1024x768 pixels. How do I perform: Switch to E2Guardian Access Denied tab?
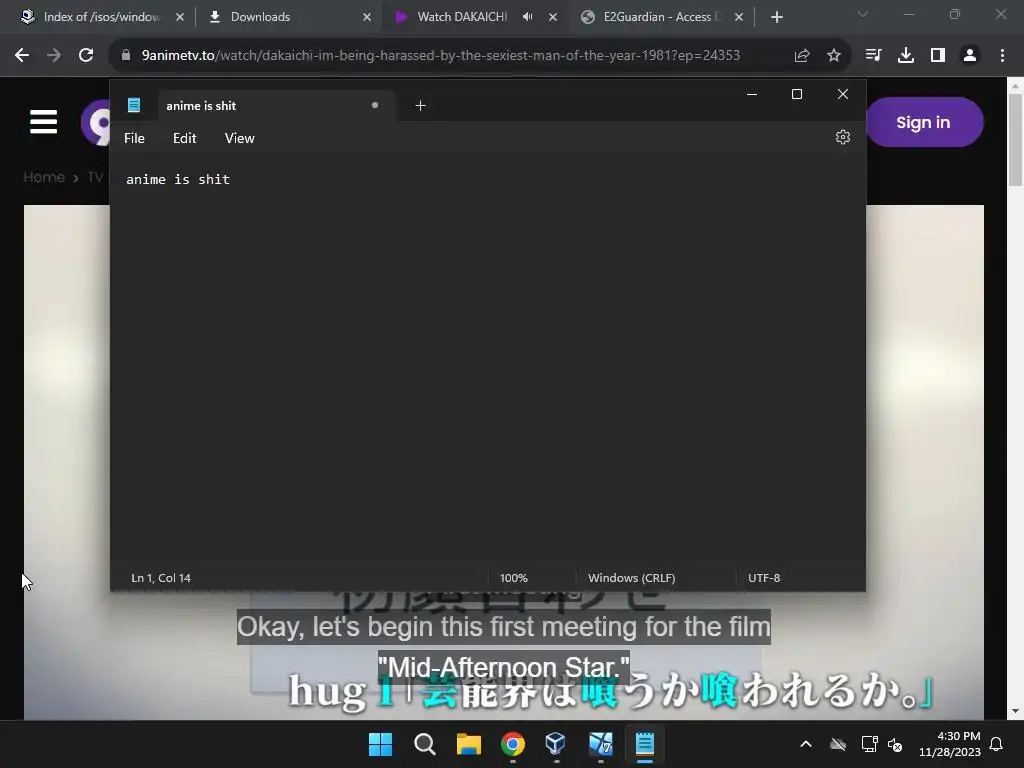pyautogui.click(x=660, y=17)
